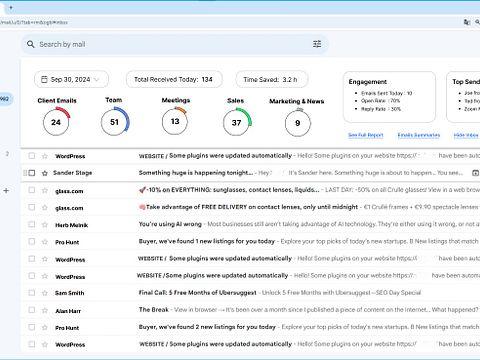Click the plus icon in left sidebar
480x360 pixels.
click(6, 191)
